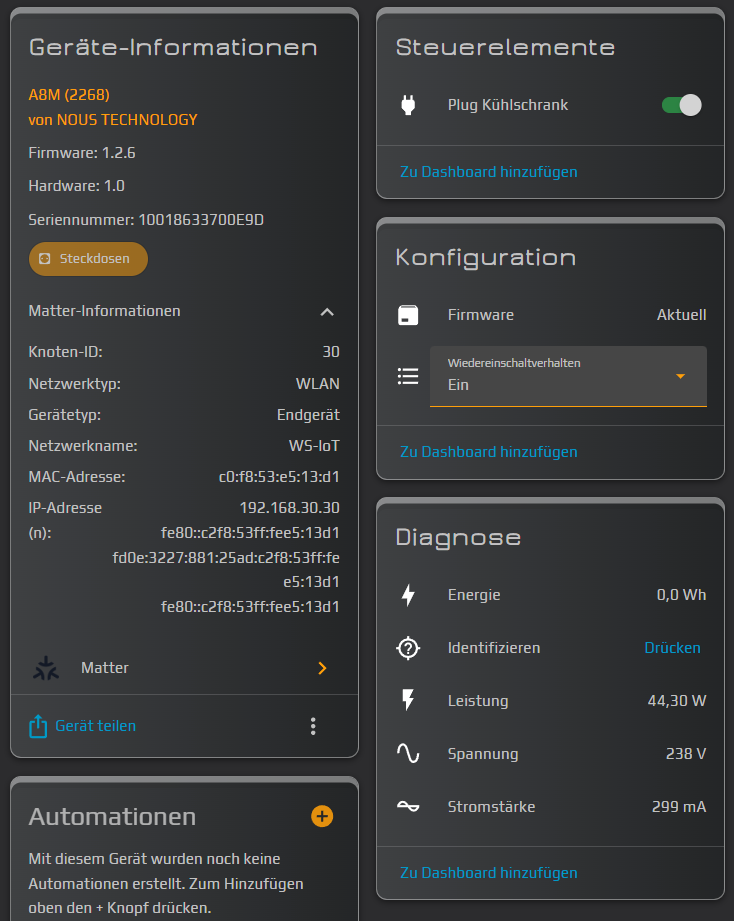
Task: Click the Spannung sine wave icon
Action: tap(408, 754)
